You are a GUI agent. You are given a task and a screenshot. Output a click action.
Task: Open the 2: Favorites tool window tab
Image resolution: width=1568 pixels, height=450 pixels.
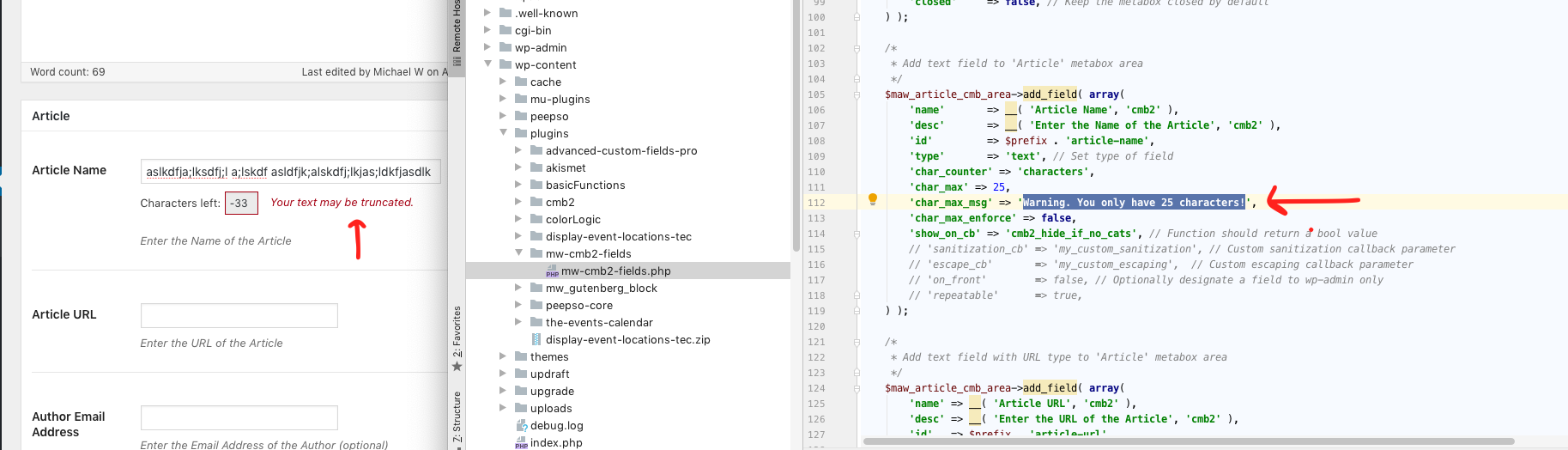pyautogui.click(x=457, y=338)
